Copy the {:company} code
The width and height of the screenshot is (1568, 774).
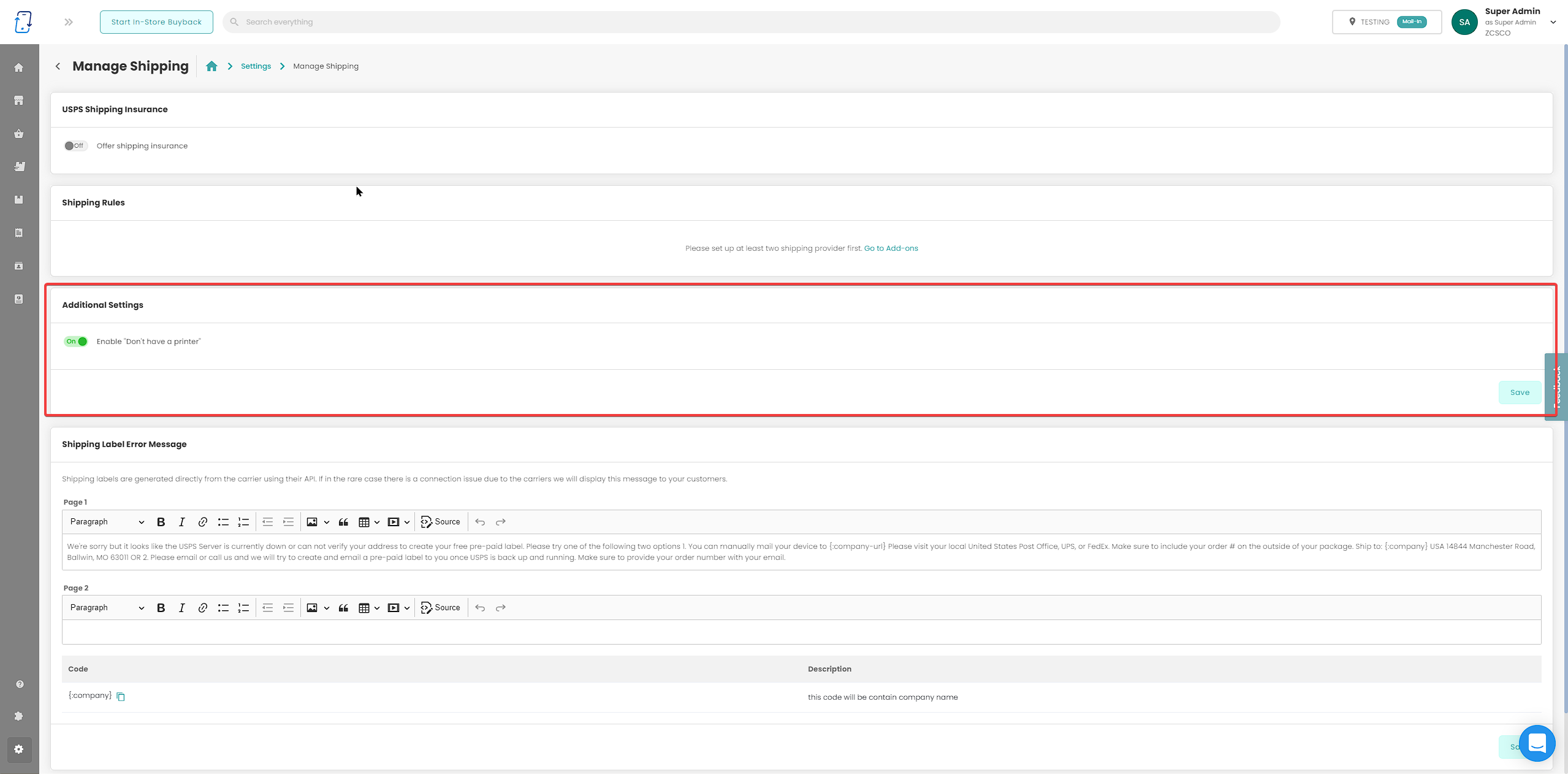point(121,697)
